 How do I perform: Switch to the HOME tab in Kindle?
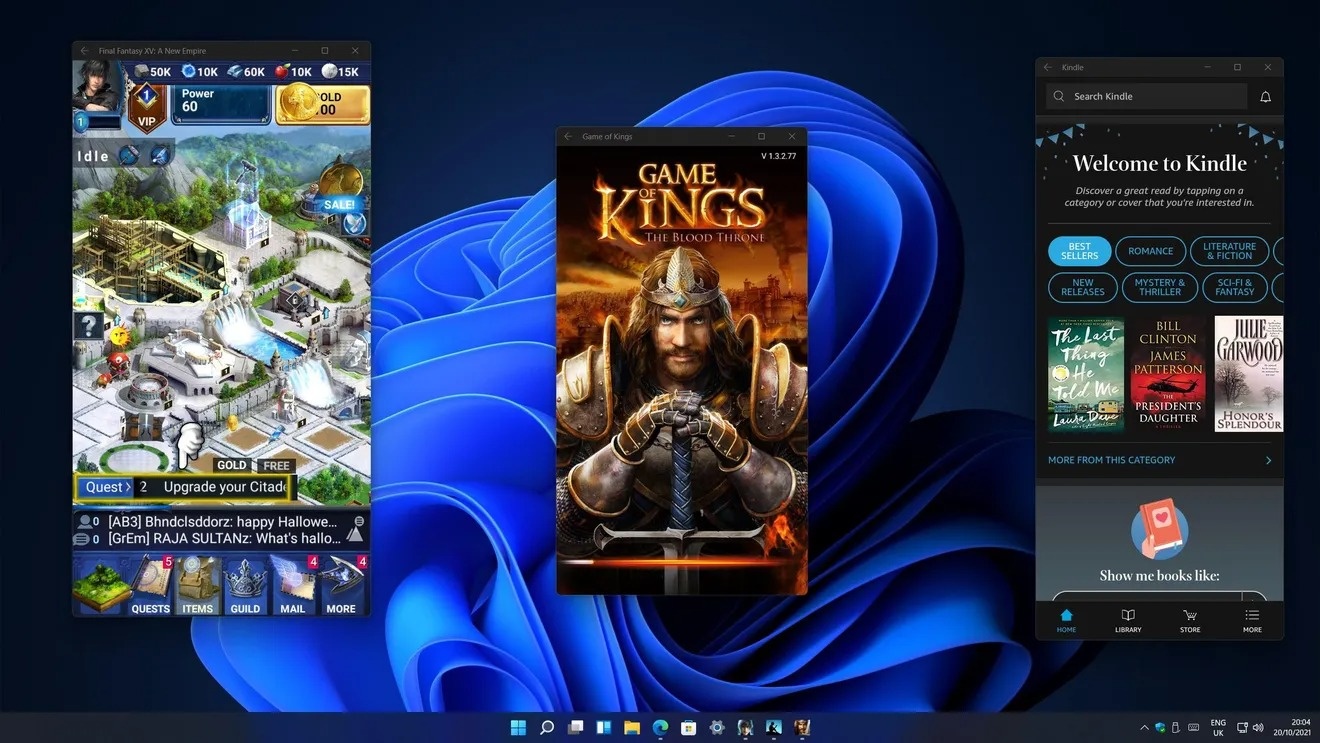[x=1066, y=618]
